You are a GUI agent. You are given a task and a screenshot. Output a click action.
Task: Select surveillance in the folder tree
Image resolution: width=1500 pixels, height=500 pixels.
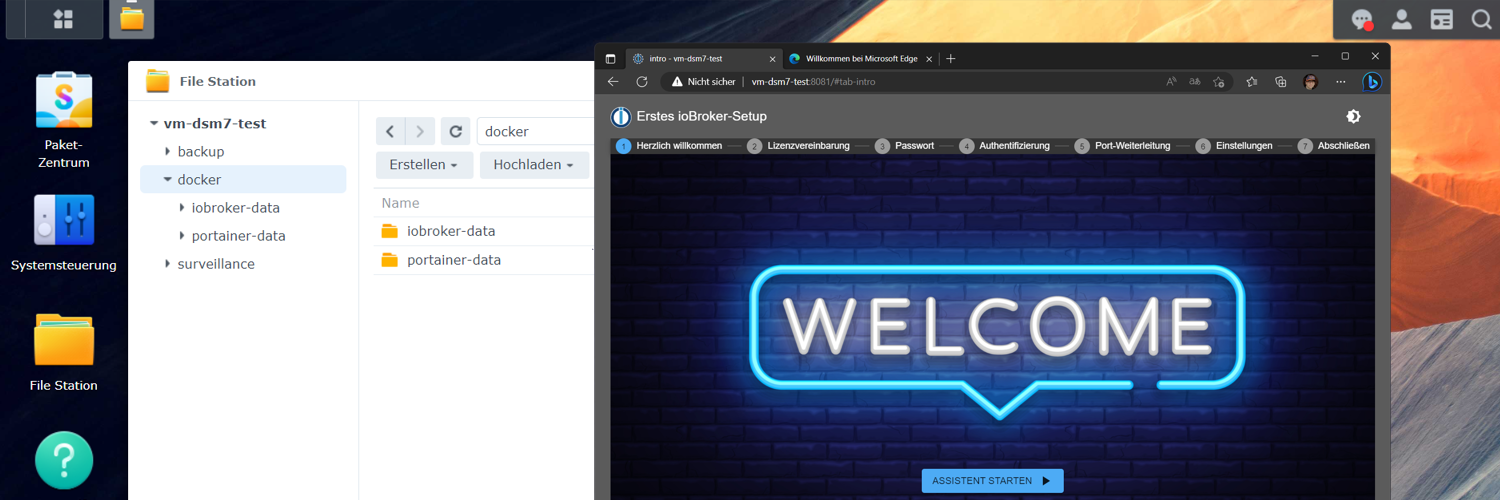coord(216,264)
